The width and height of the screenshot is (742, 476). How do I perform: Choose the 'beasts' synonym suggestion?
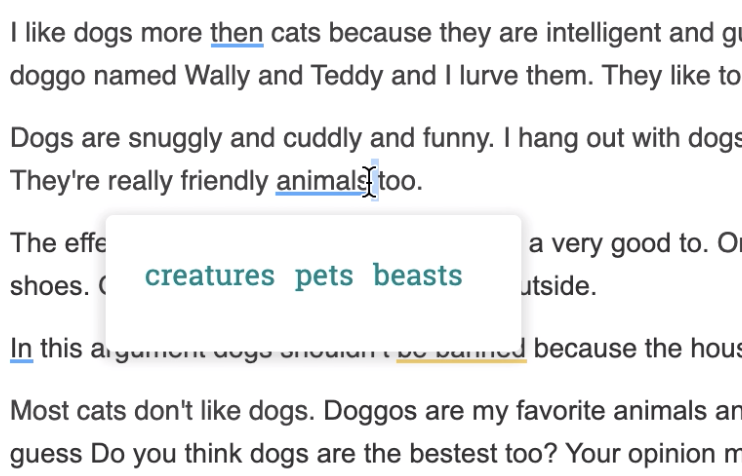click(417, 275)
